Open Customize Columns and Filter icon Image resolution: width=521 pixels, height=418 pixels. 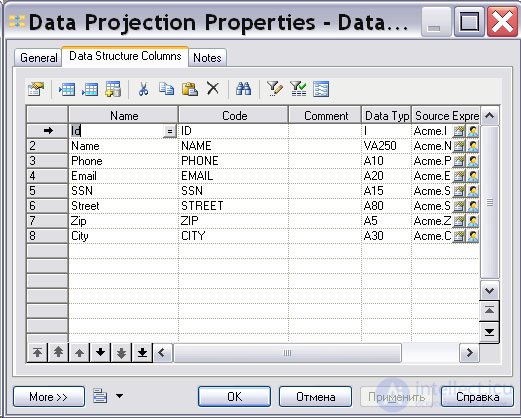(275, 89)
